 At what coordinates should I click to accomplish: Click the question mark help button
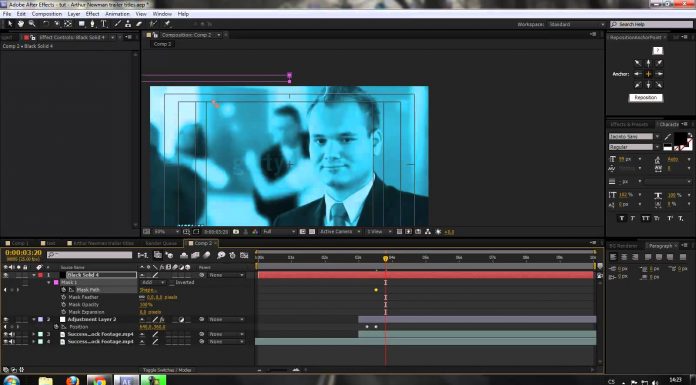pos(658,50)
